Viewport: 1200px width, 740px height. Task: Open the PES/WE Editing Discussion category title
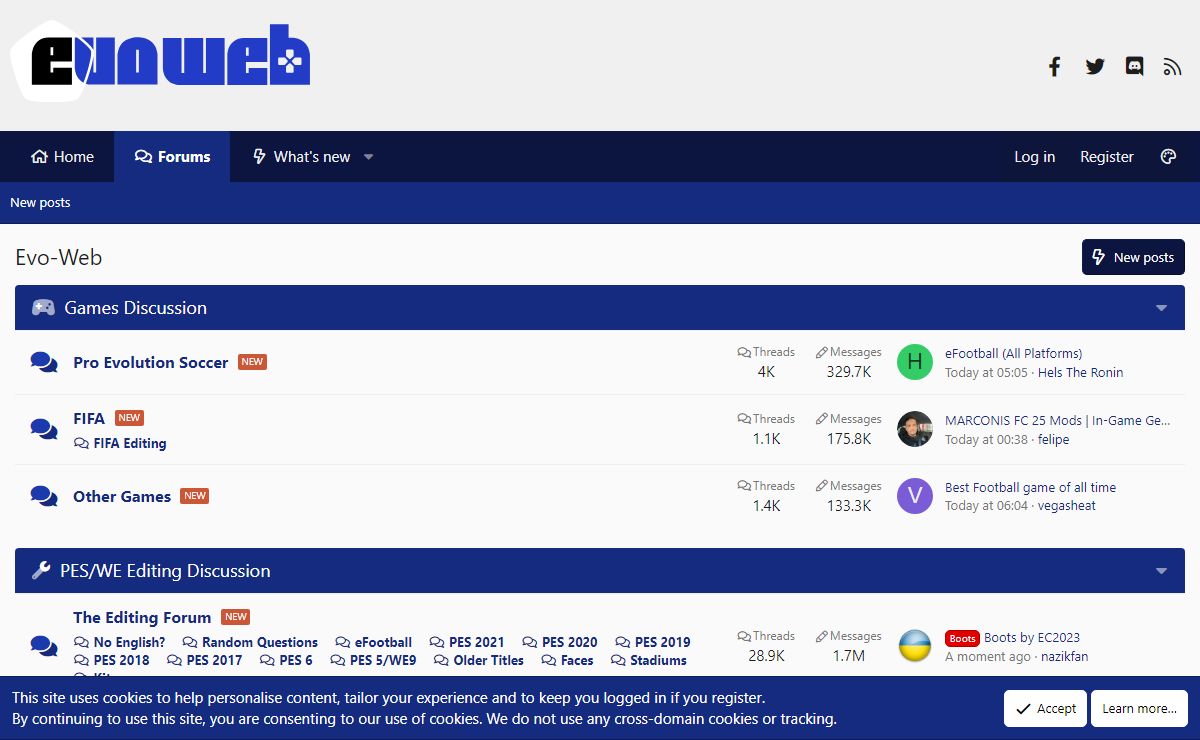pyautogui.click(x=165, y=571)
